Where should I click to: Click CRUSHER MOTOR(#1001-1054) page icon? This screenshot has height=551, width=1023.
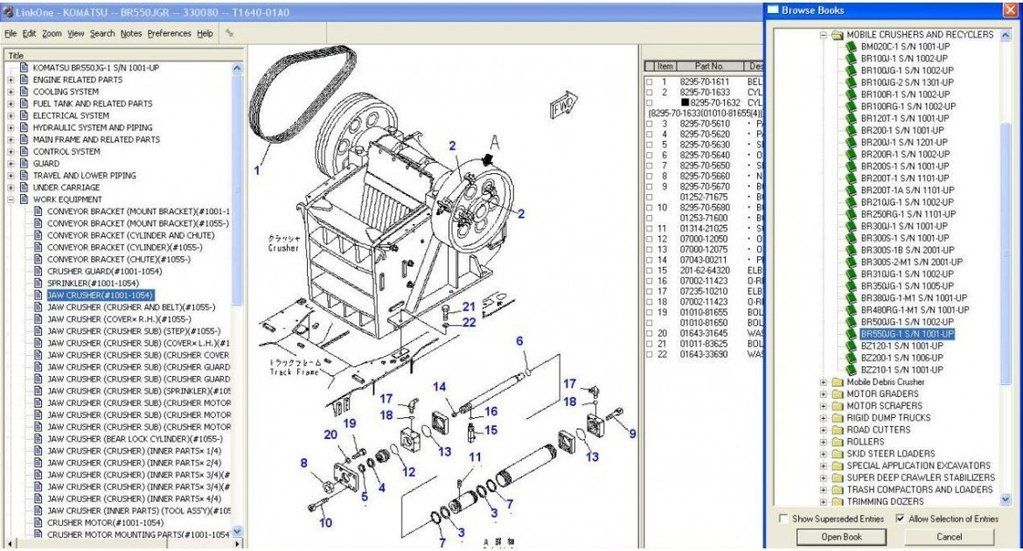[x=38, y=522]
